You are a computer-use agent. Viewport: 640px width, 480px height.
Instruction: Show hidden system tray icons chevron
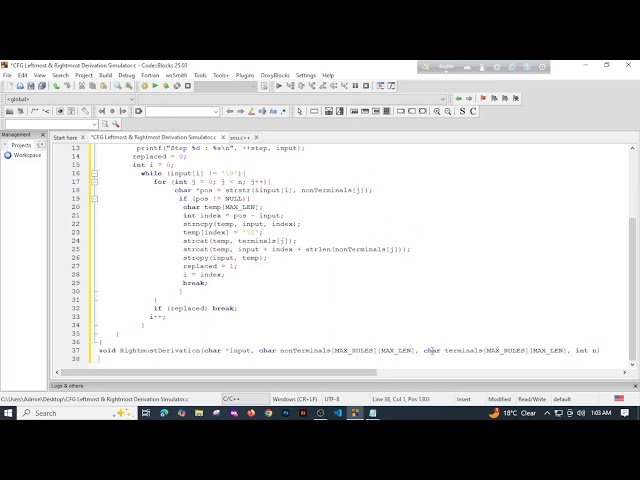point(547,413)
